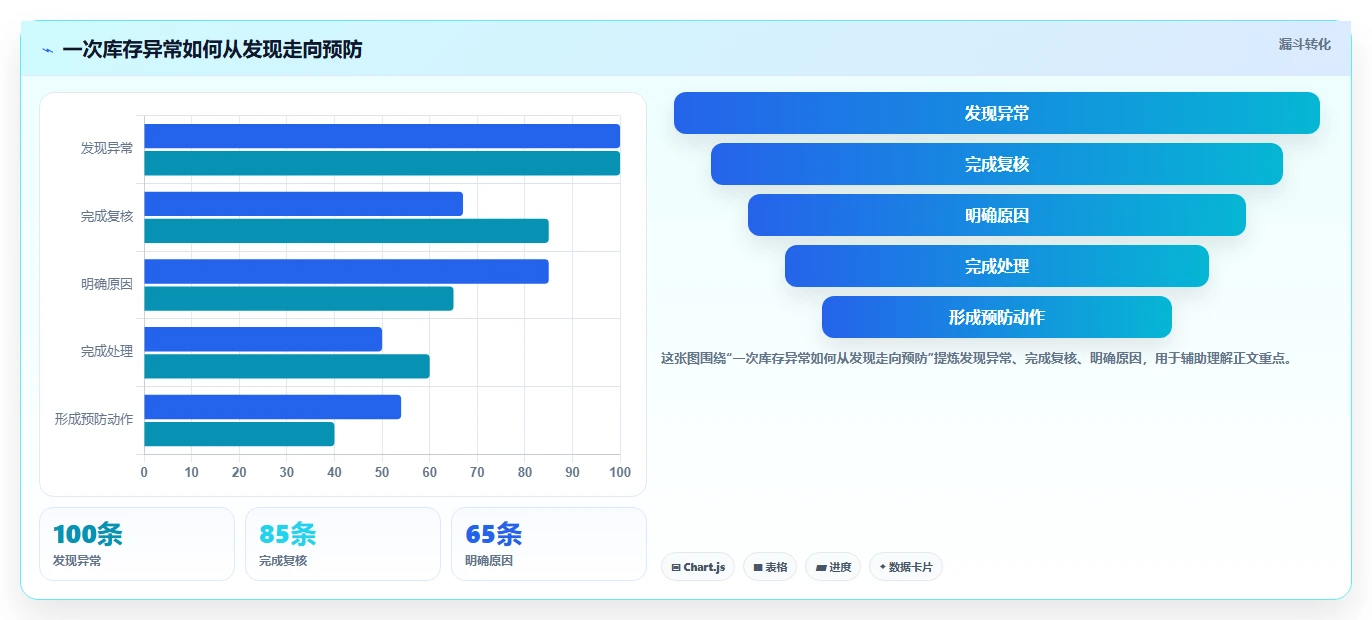The width and height of the screenshot is (1372, 620).
Task: Click the 完成处理 y-axis label
Action: tap(107, 352)
